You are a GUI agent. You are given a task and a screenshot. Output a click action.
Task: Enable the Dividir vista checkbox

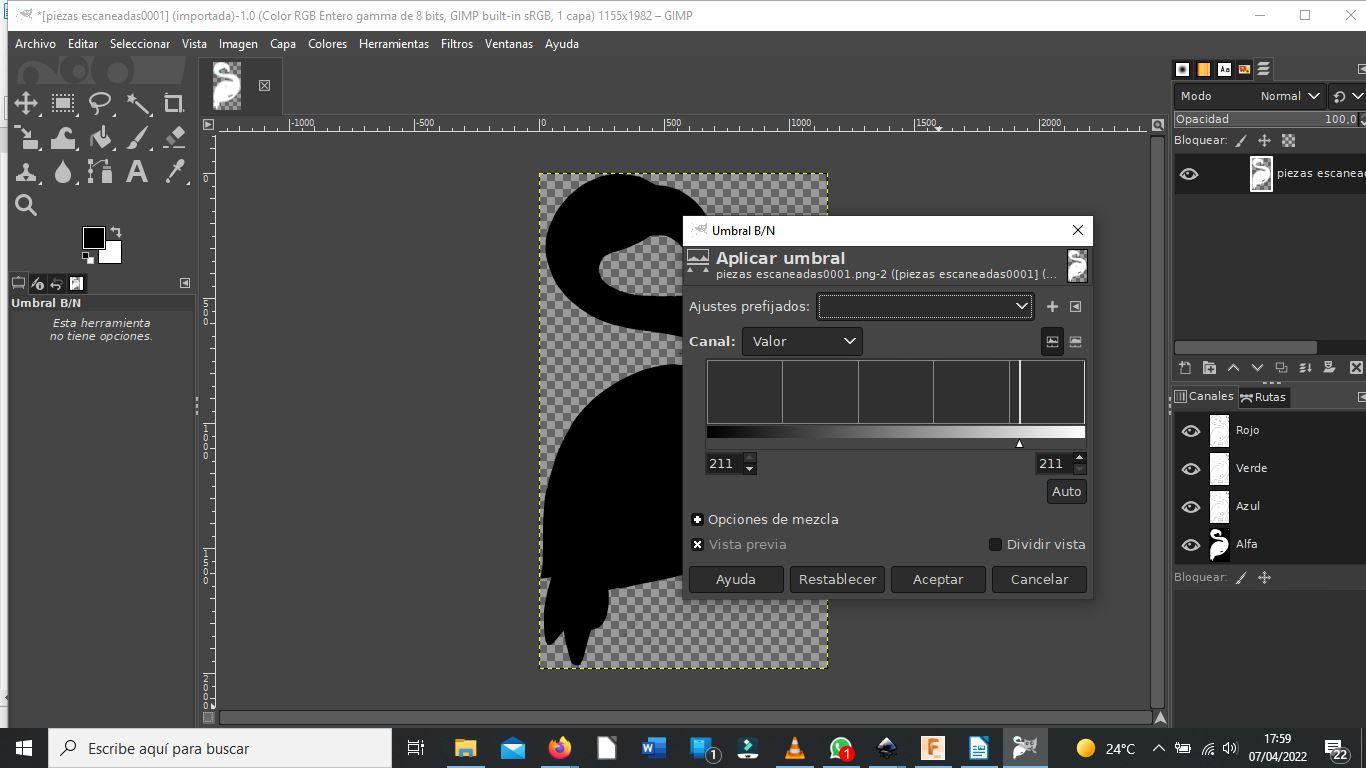coord(995,545)
